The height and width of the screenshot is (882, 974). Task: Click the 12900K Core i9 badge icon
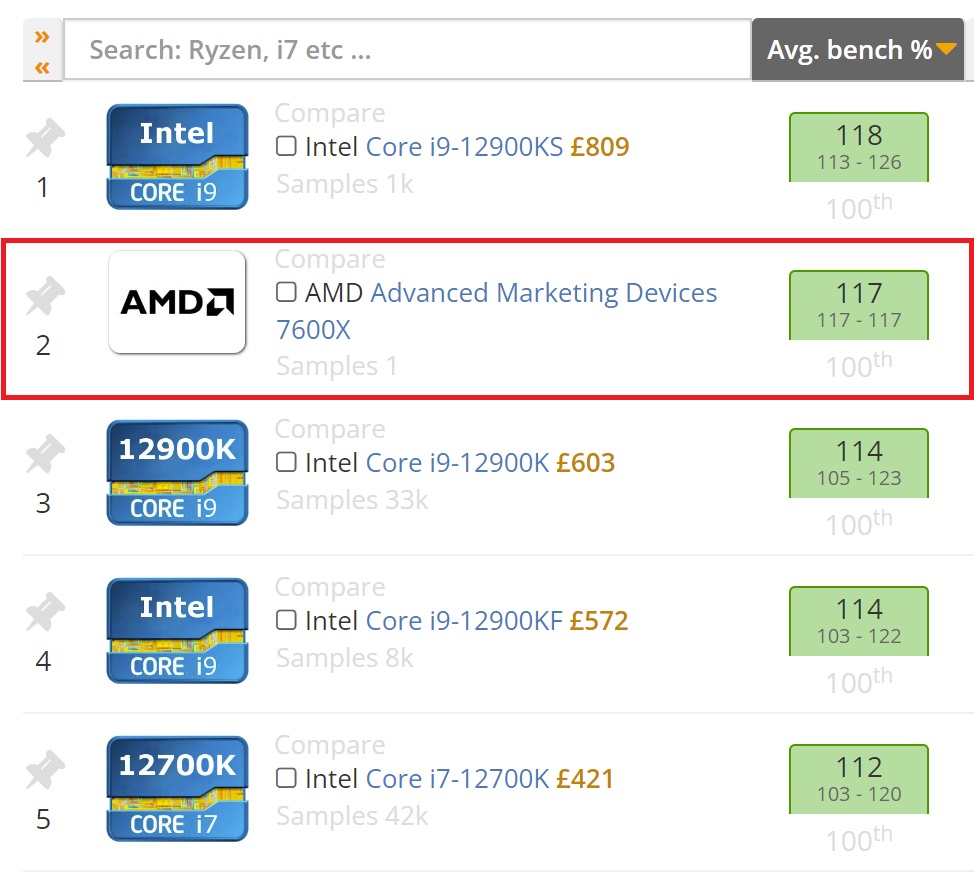point(177,473)
